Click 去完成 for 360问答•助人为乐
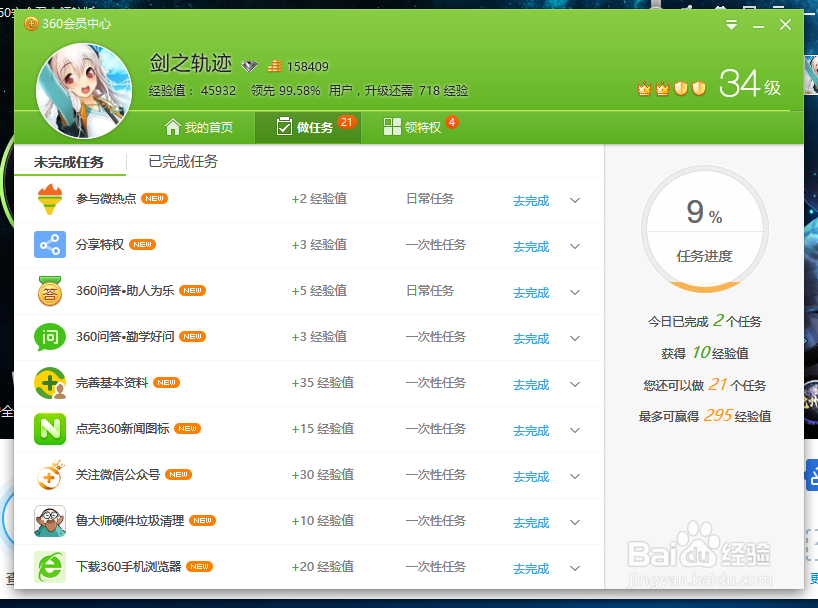This screenshot has width=818, height=608. pos(531,292)
